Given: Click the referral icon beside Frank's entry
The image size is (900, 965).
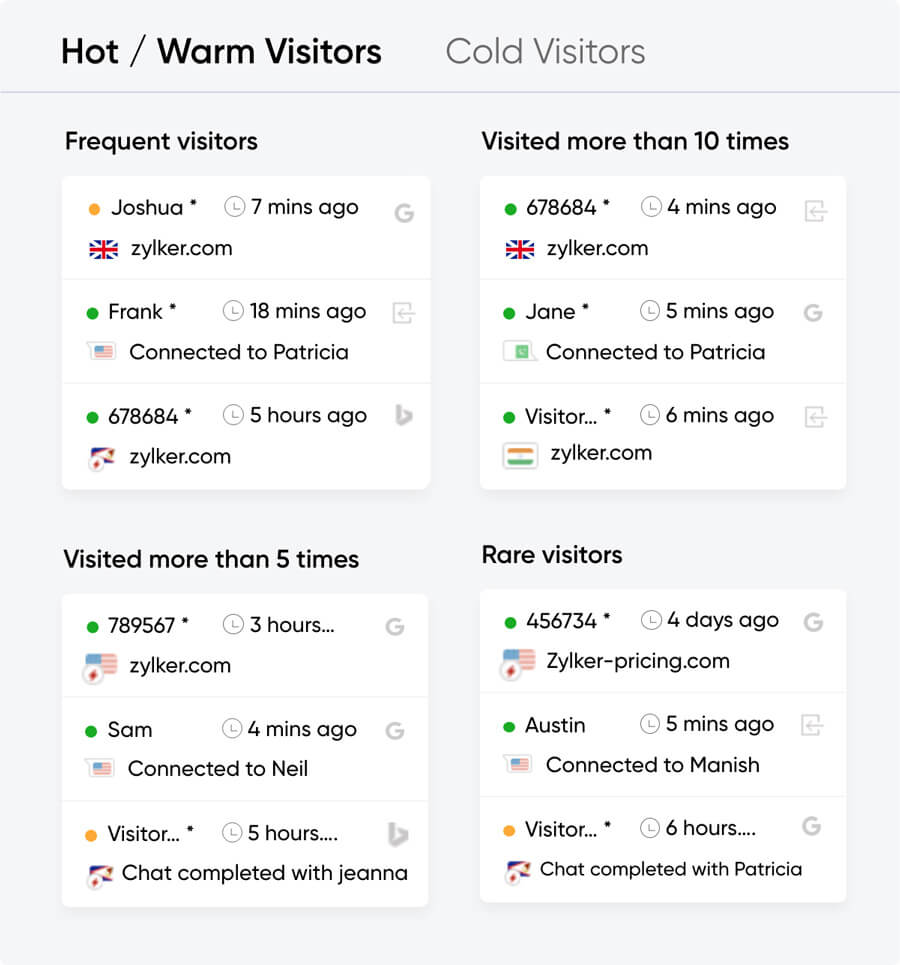Looking at the screenshot, I should tap(404, 313).
